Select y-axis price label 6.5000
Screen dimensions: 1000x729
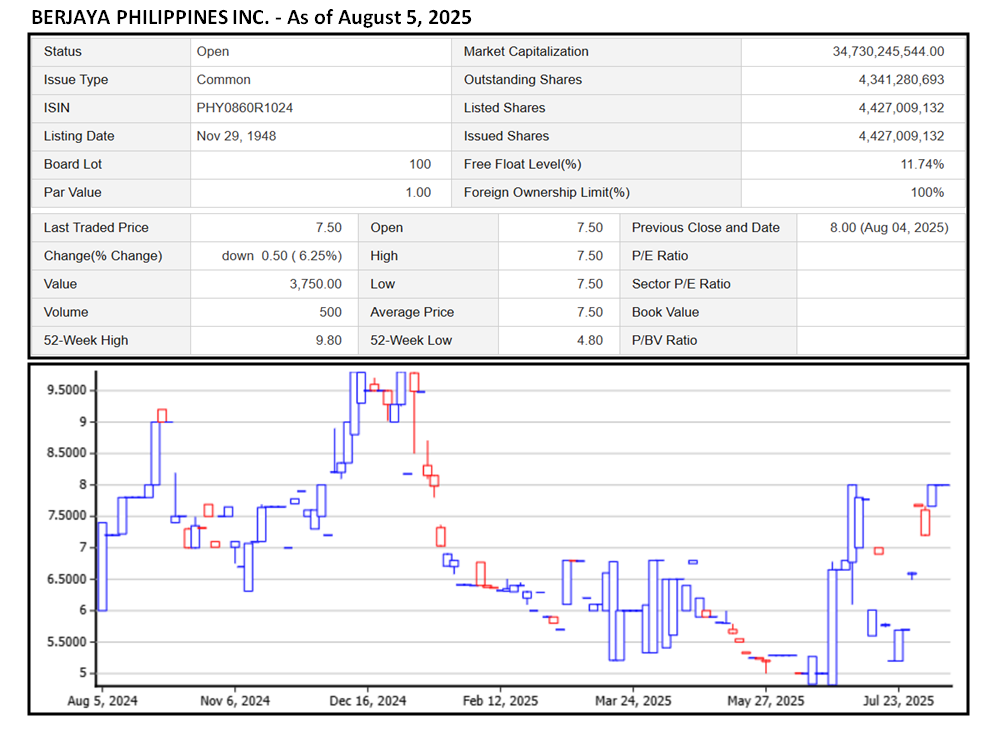click(66, 579)
